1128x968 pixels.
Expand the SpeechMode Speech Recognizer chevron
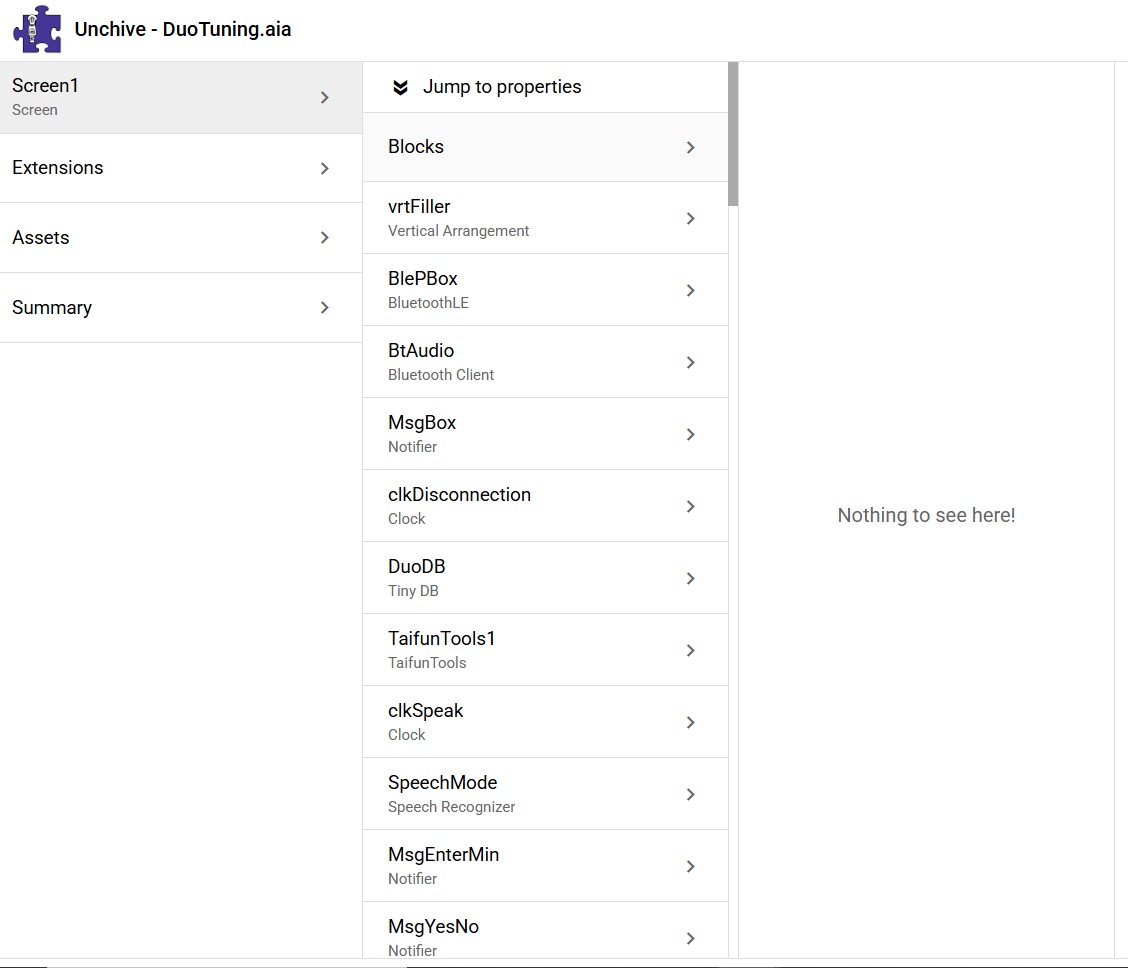pyautogui.click(x=691, y=794)
